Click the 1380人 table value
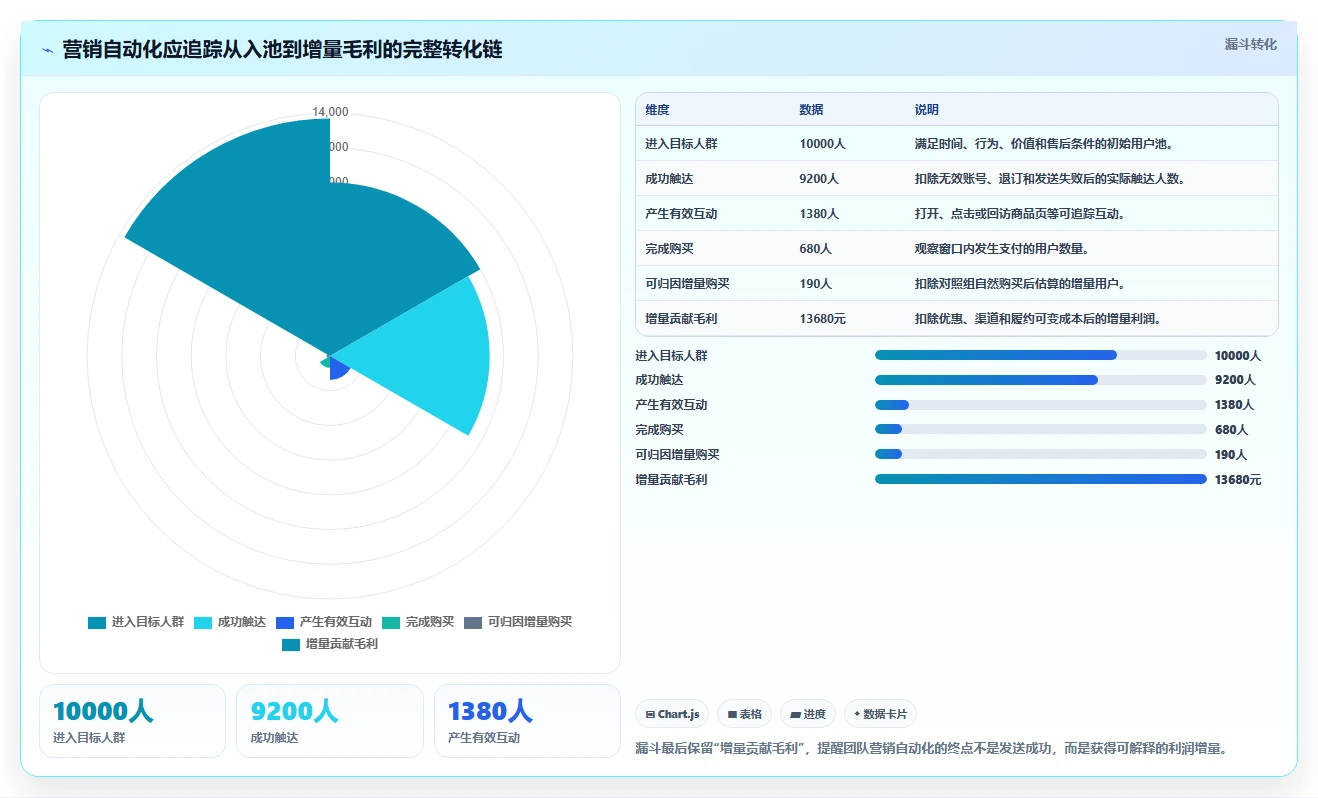 click(819, 214)
